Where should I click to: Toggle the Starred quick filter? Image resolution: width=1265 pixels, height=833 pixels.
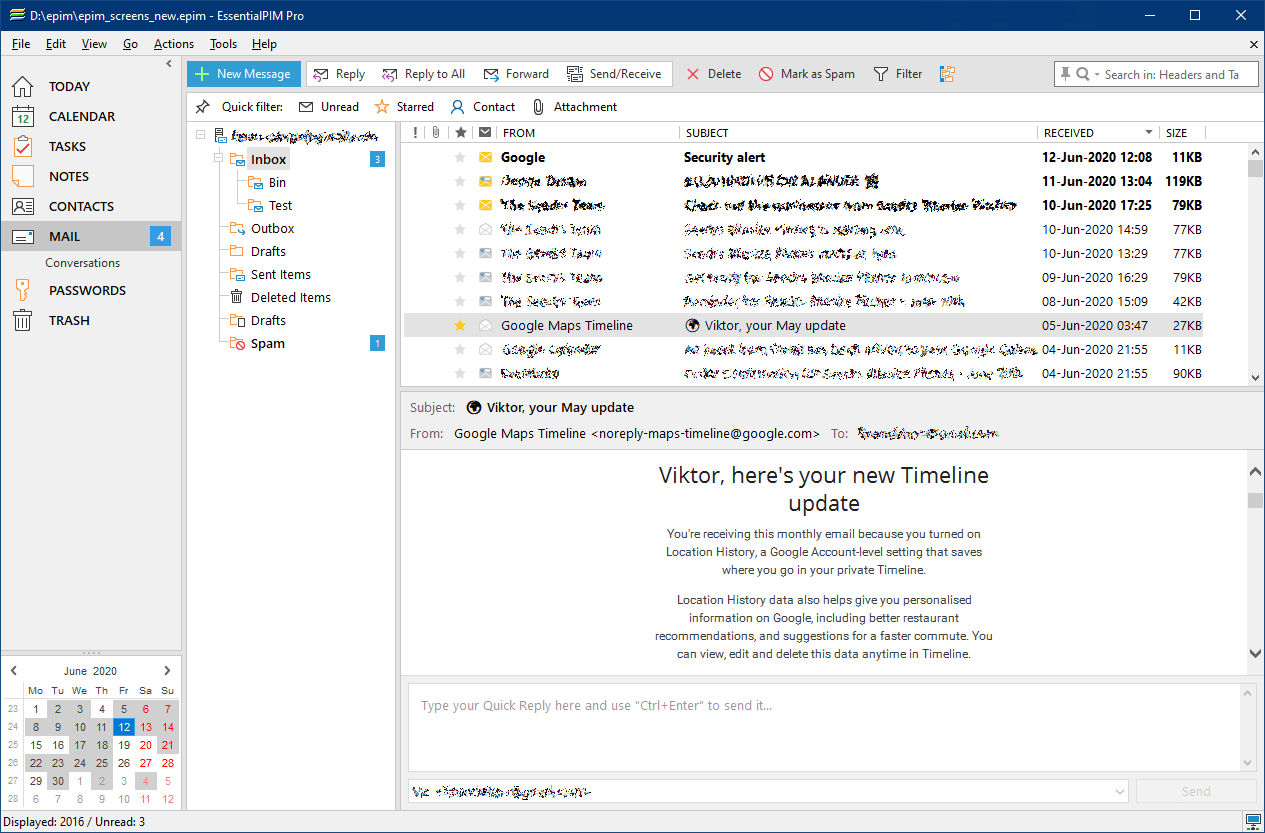(404, 107)
